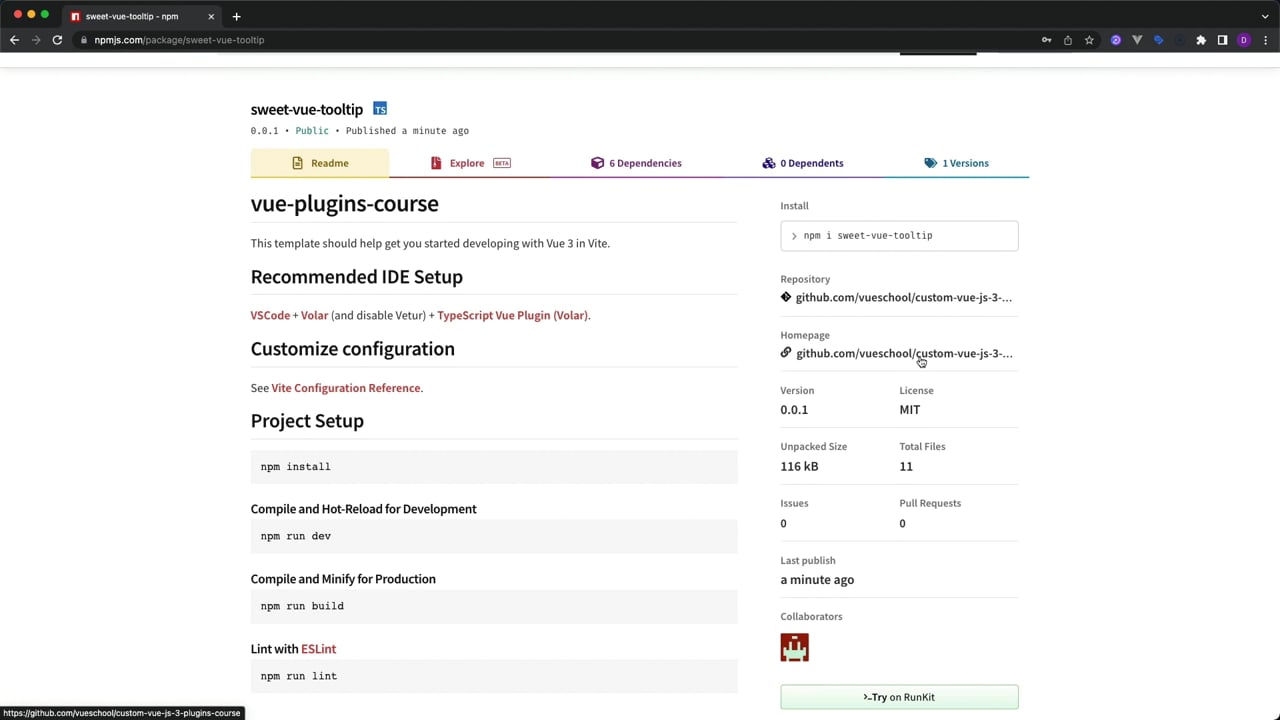Click the green Public label
Screen dimensions: 1280x720
click(x=312, y=131)
